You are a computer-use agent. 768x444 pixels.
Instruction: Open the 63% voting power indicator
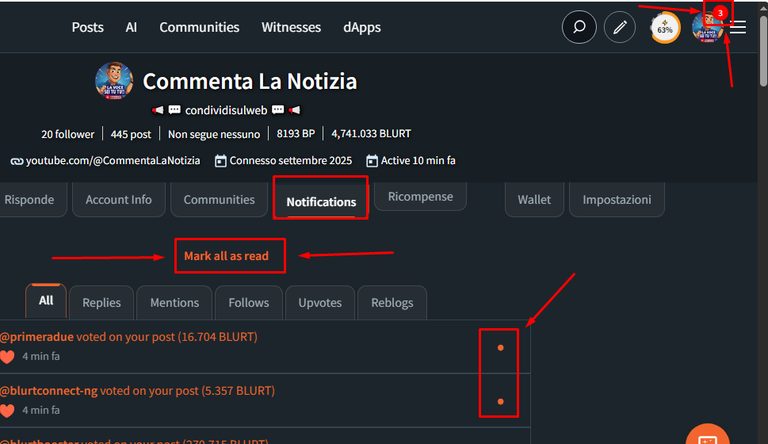tap(665, 28)
